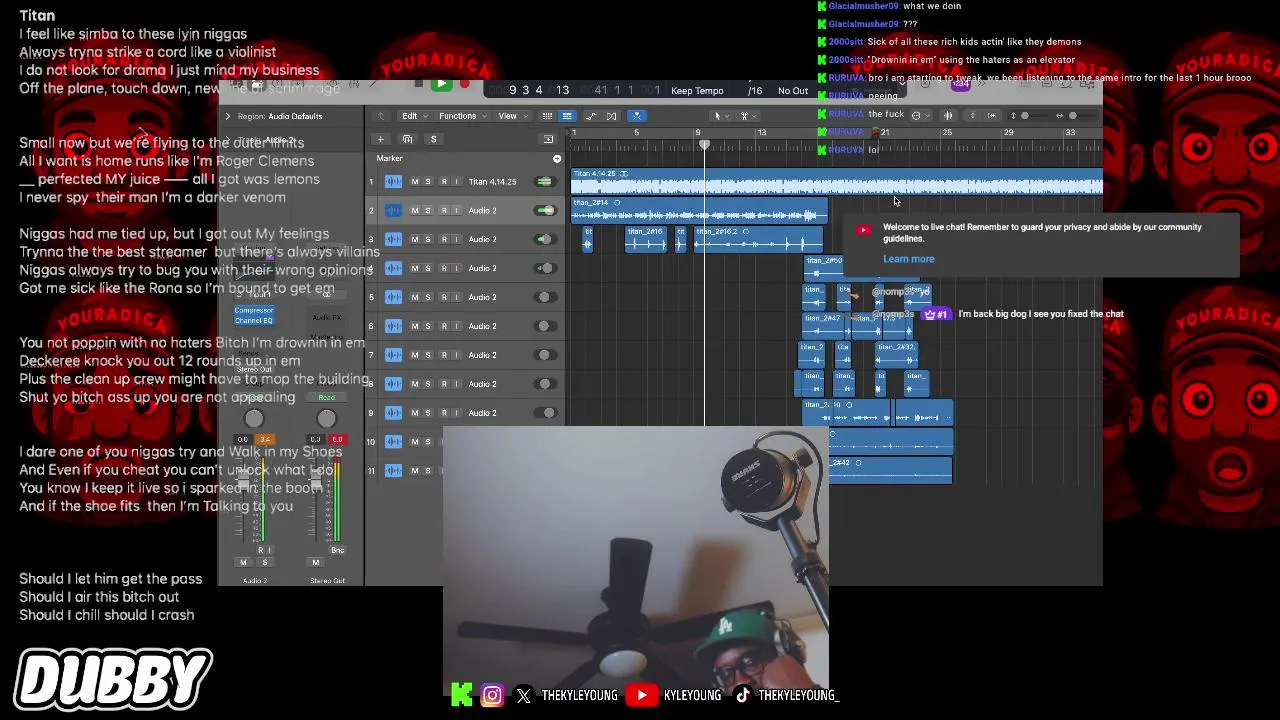
Task: Select the list view icon in toolbar
Action: pyautogui.click(x=566, y=116)
